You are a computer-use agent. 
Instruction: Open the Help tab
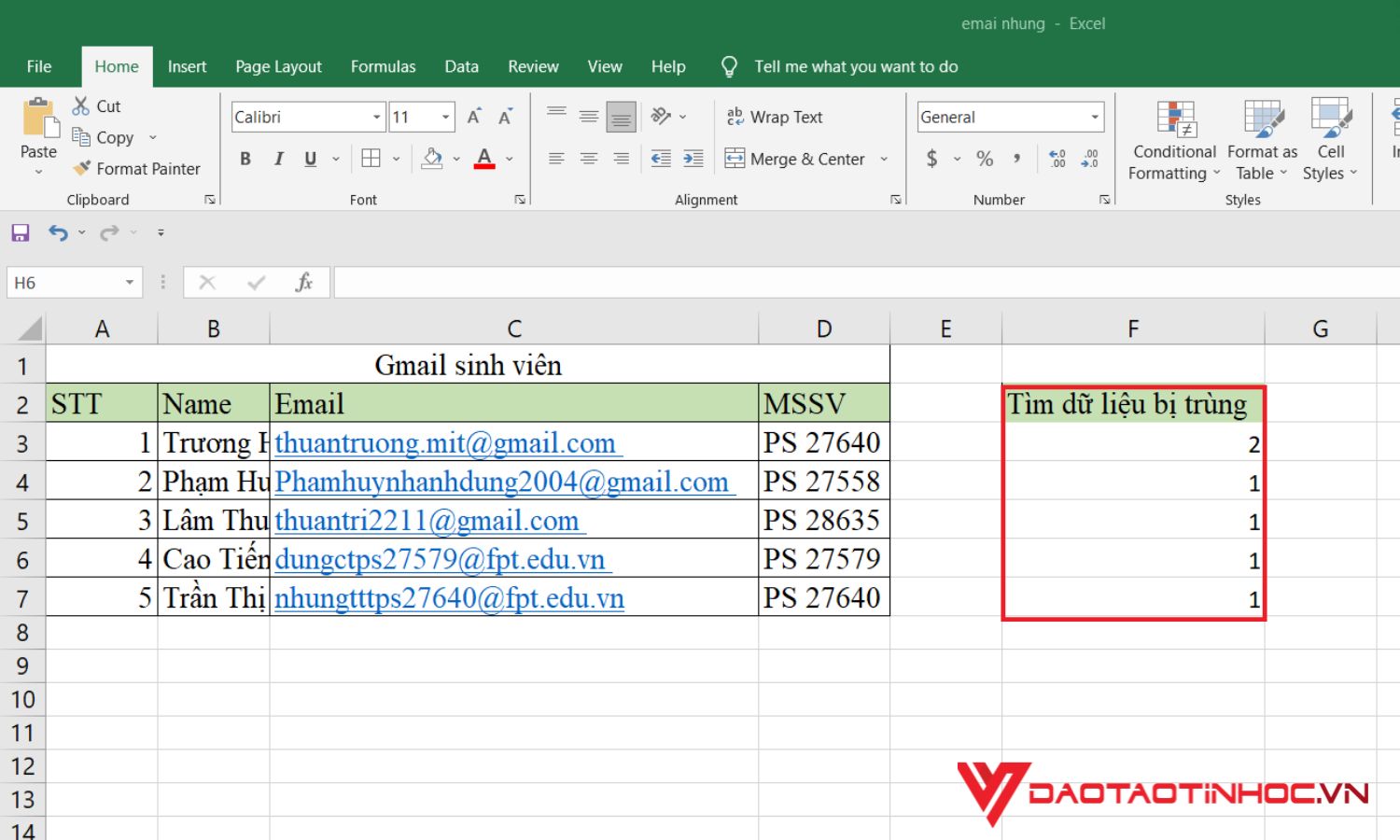point(668,66)
